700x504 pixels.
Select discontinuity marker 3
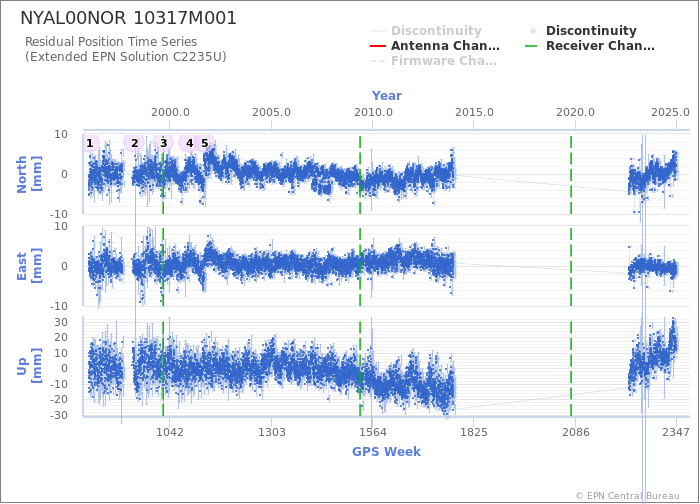(x=163, y=143)
